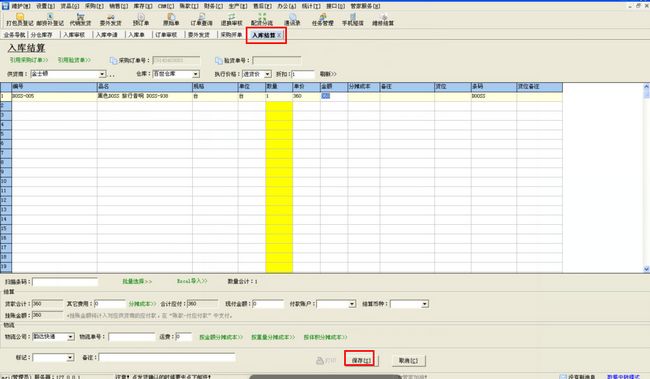Open the 统计 menu

[311, 6]
